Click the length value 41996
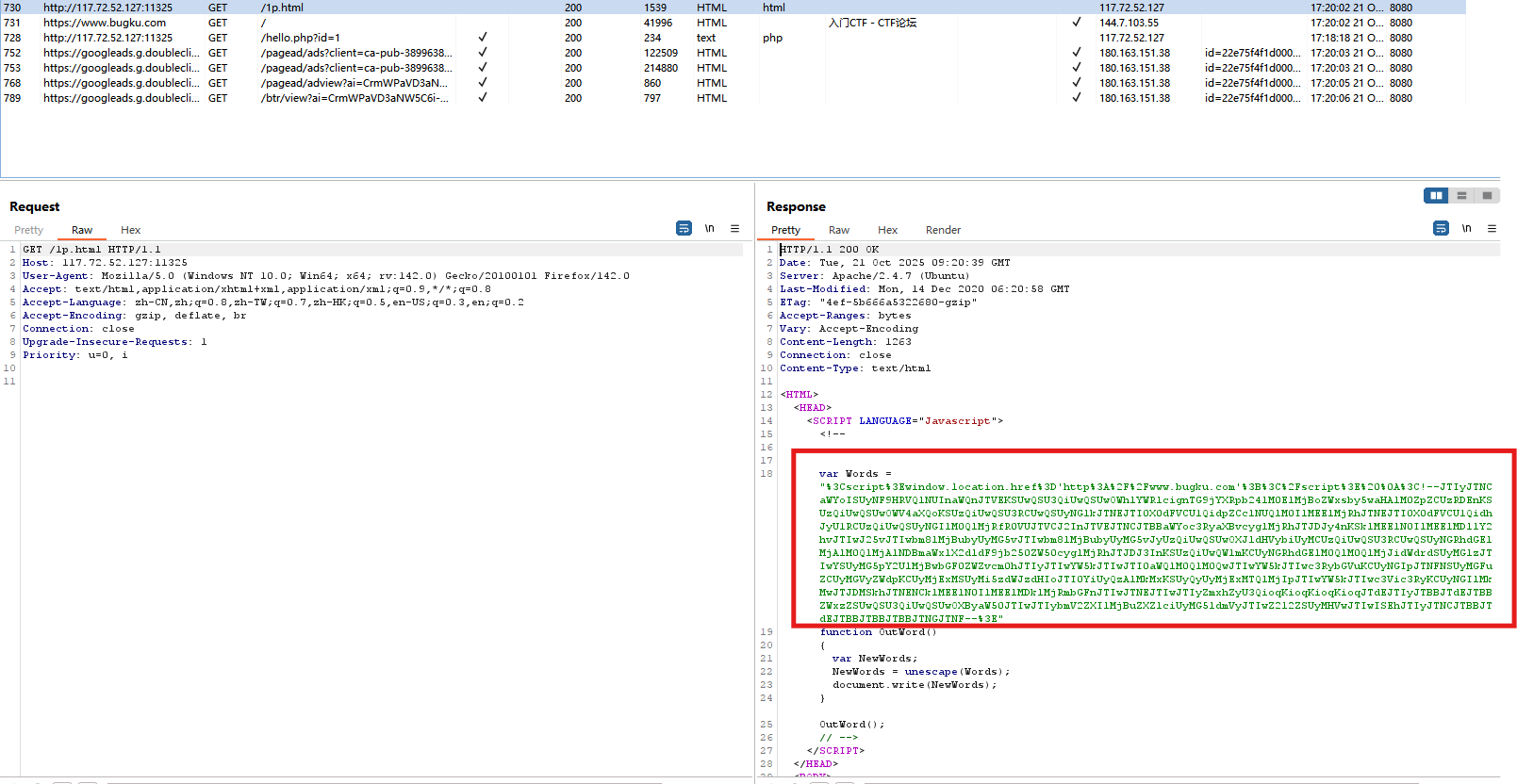Screen dimensions: 1517x784 (658, 23)
